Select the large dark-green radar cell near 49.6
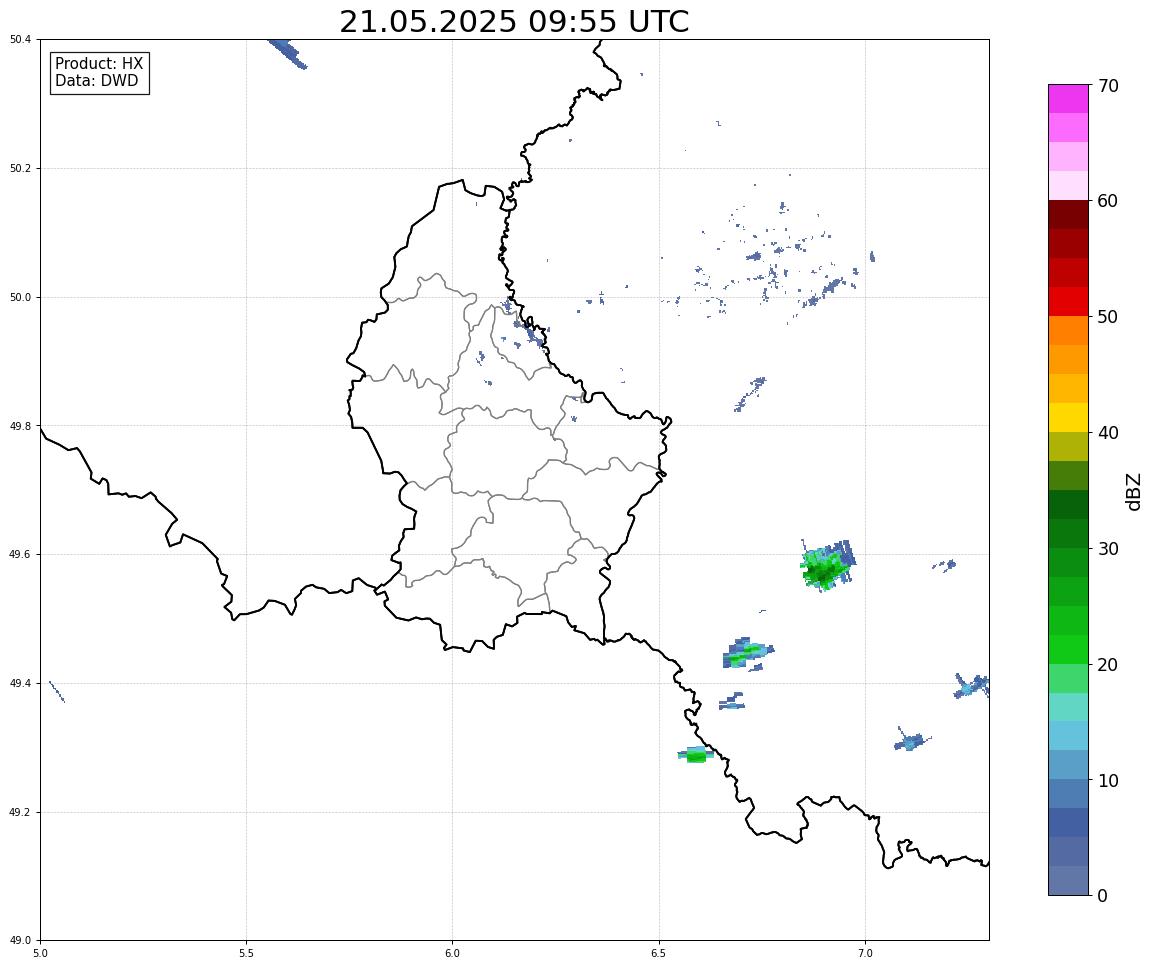 (x=827, y=566)
